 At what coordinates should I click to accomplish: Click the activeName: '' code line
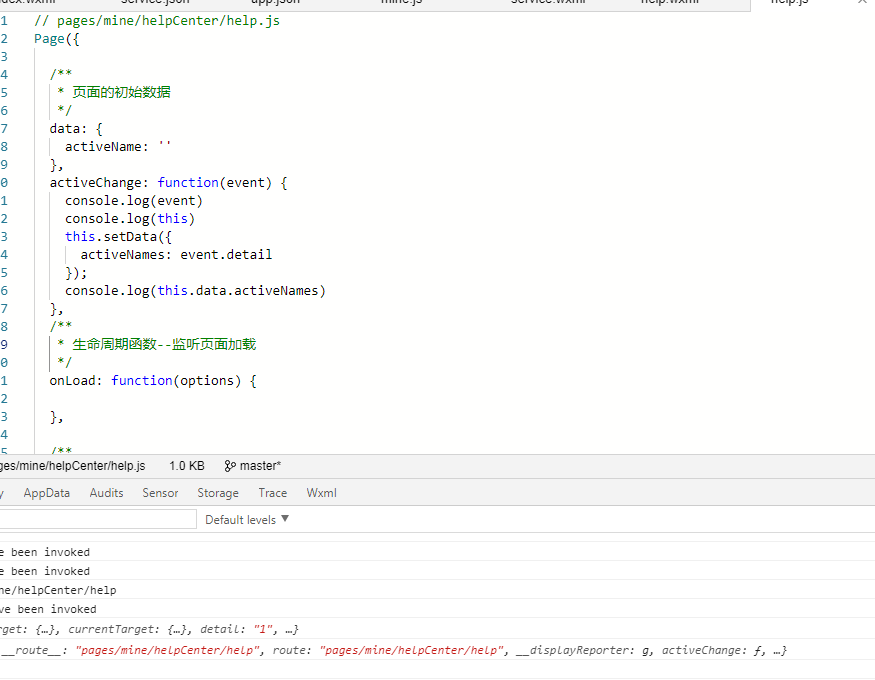pyautogui.click(x=118, y=147)
